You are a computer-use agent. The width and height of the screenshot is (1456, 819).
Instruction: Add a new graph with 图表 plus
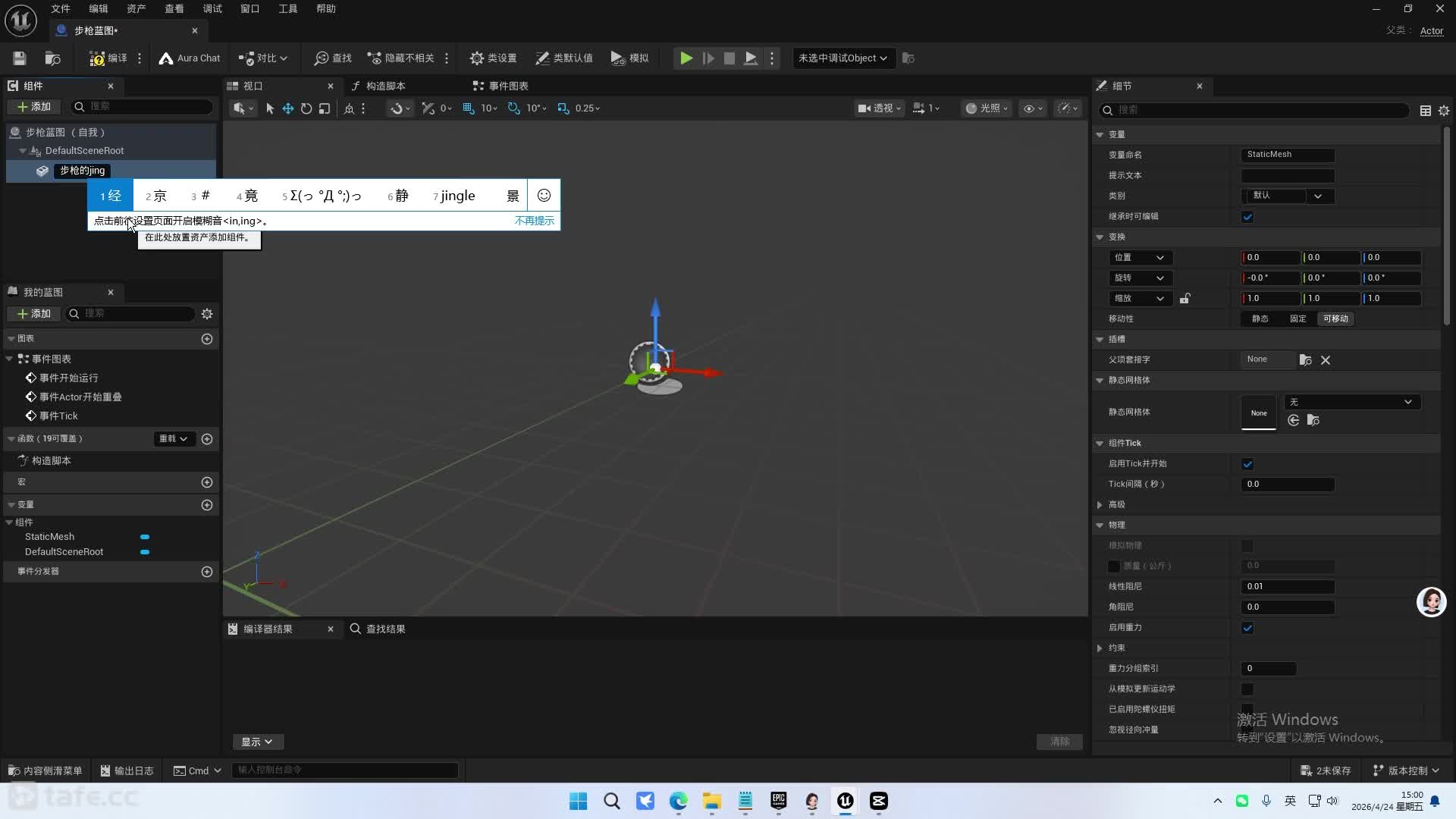point(207,339)
